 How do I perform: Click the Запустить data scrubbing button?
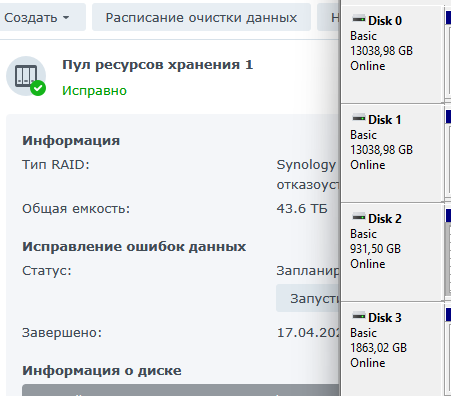308,298
